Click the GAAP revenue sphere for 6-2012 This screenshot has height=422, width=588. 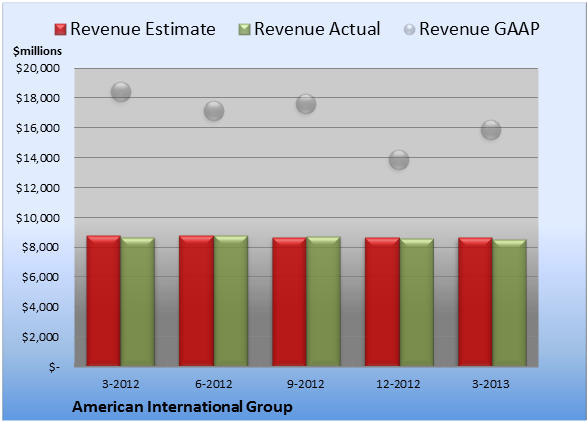[x=214, y=111]
